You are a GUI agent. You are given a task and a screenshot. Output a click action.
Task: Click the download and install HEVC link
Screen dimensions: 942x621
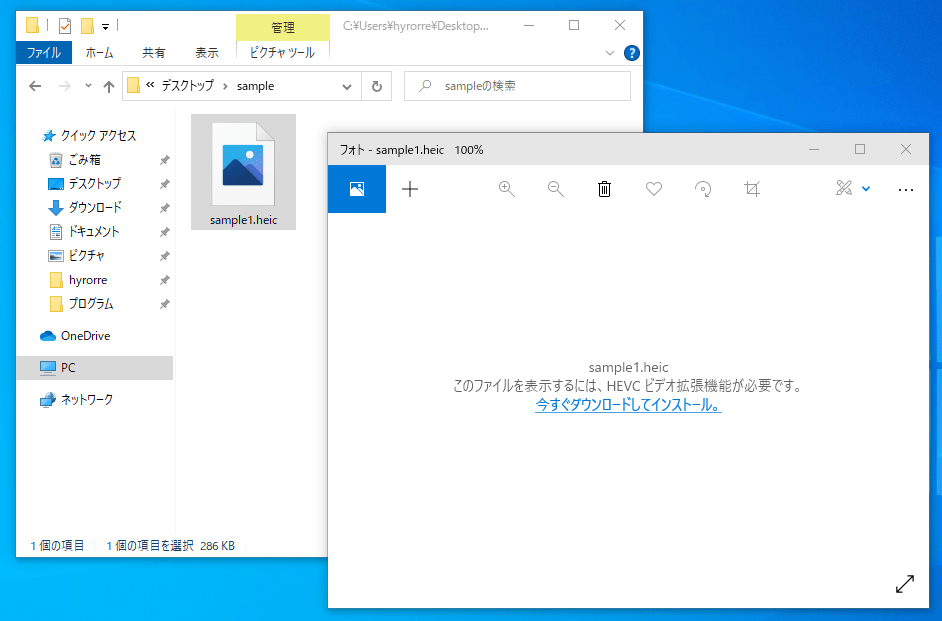click(628, 405)
